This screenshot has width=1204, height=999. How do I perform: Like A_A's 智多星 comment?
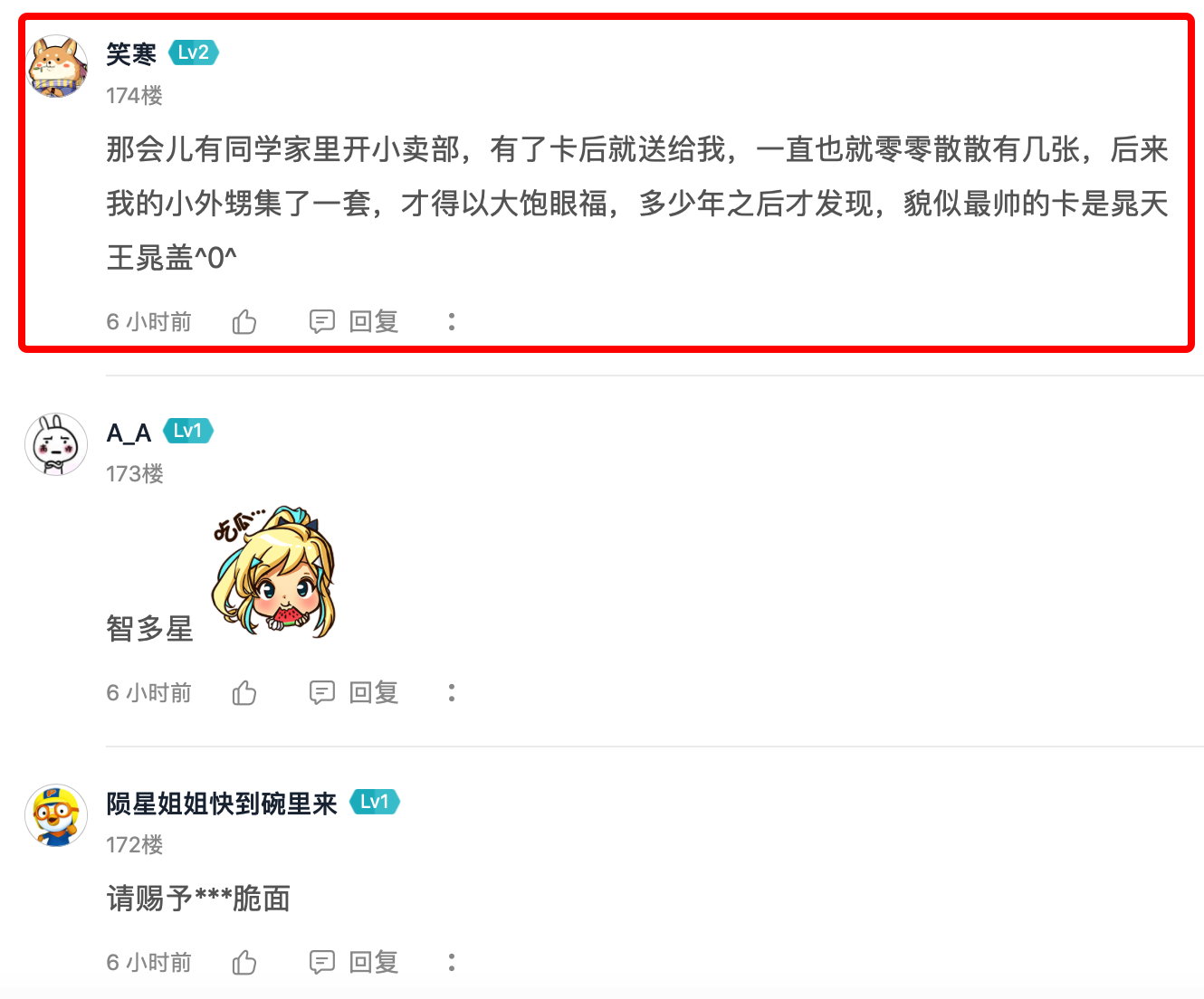[x=244, y=692]
